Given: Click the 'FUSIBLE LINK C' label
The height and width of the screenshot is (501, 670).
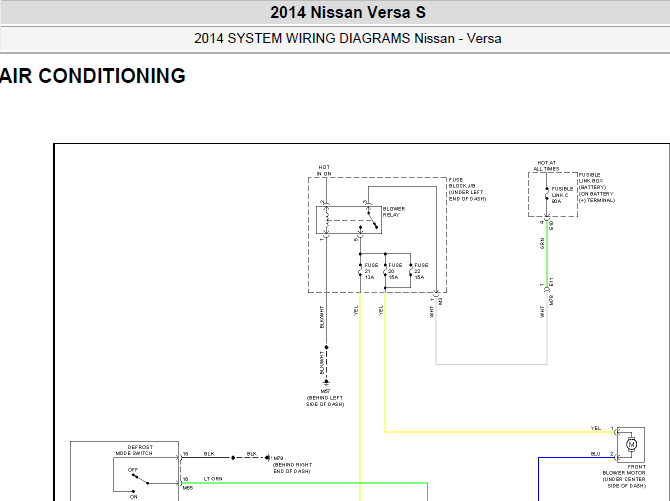Looking at the screenshot, I should click(x=562, y=192).
